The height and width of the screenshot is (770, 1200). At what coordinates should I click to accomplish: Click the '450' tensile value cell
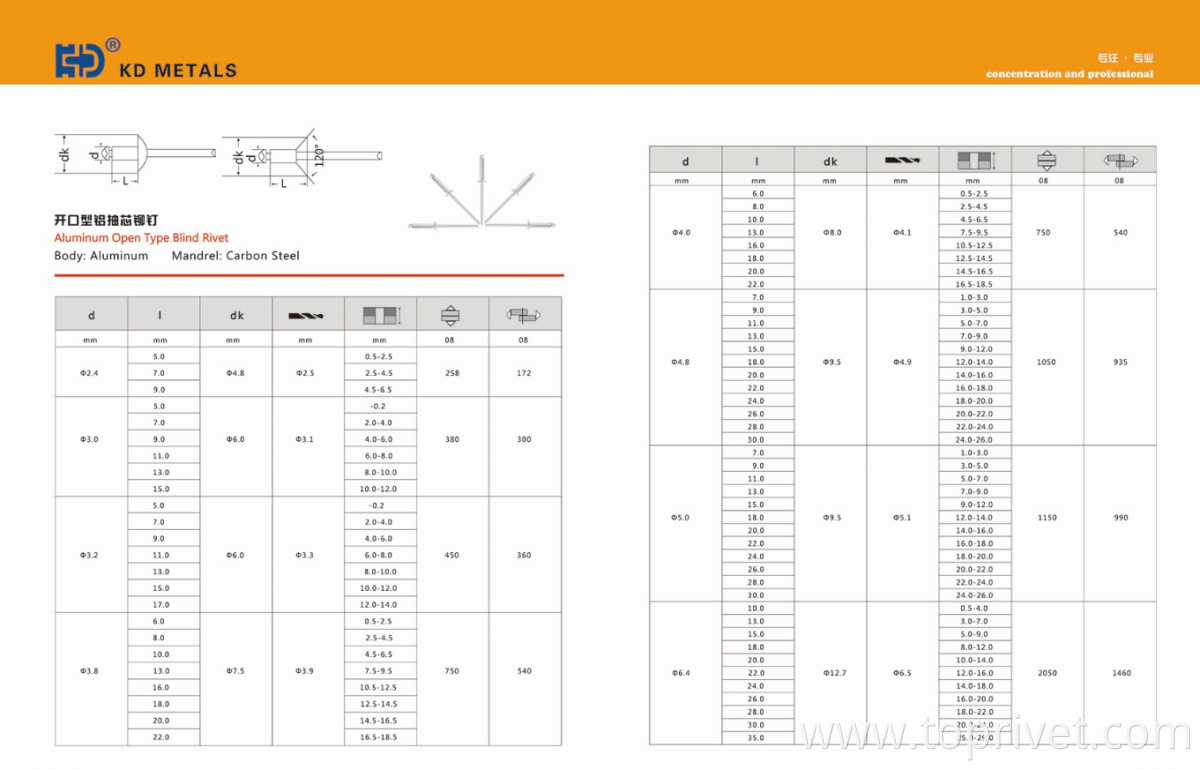click(452, 555)
